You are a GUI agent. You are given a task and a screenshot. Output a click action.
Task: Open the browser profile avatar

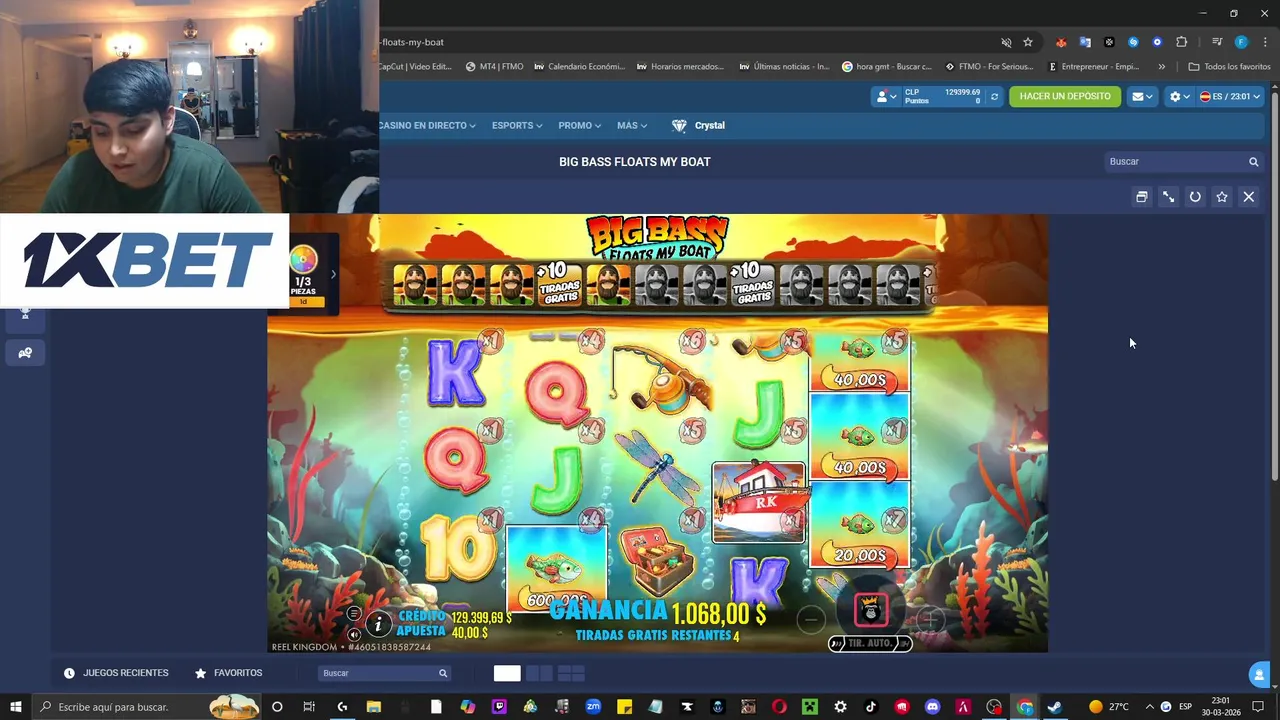click(x=1241, y=42)
